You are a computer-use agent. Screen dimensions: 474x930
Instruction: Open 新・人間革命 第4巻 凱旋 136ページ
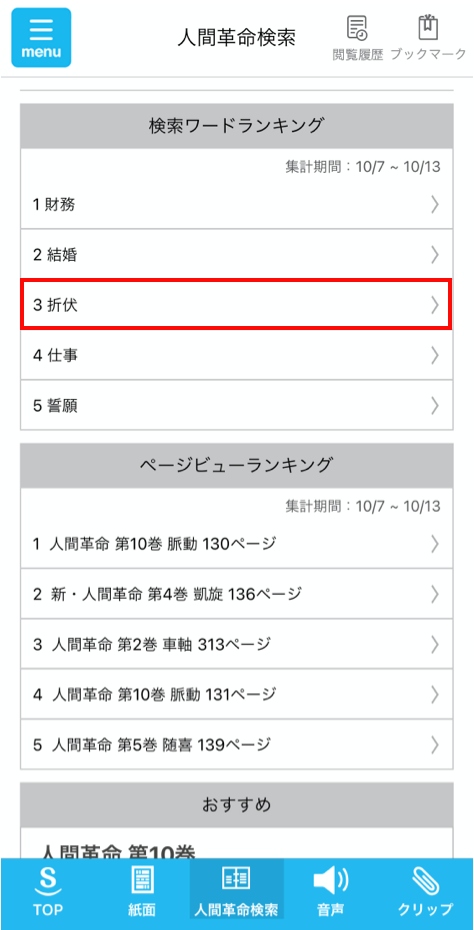237,594
